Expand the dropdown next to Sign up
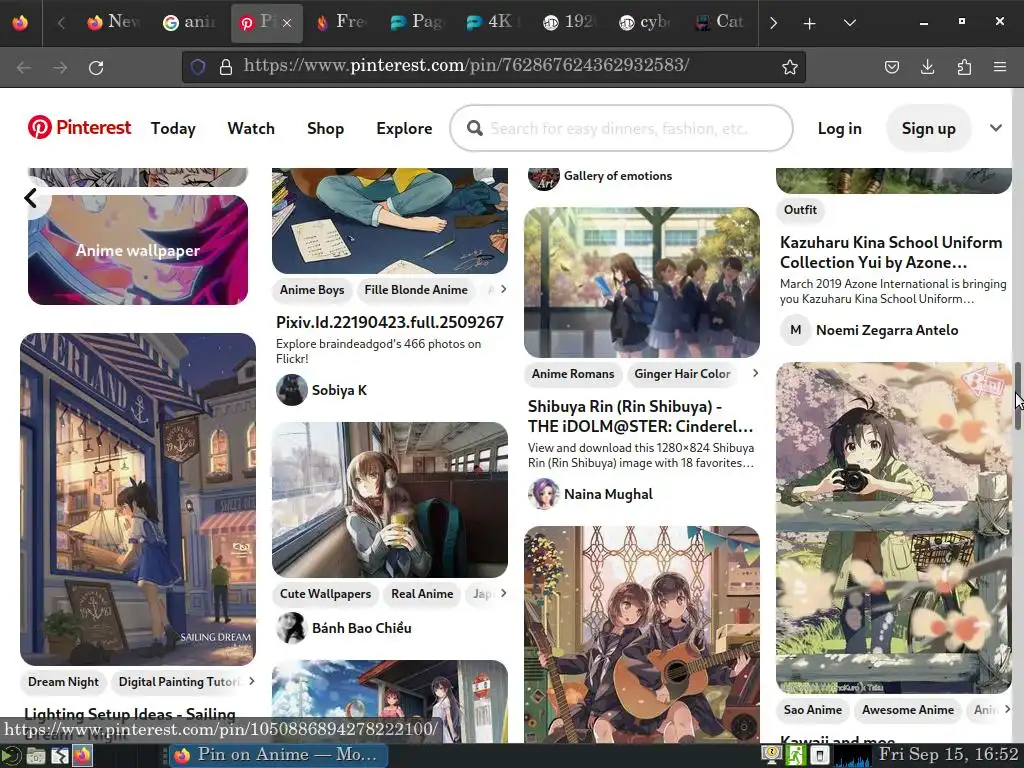Image resolution: width=1024 pixels, height=768 pixels. [x=995, y=128]
